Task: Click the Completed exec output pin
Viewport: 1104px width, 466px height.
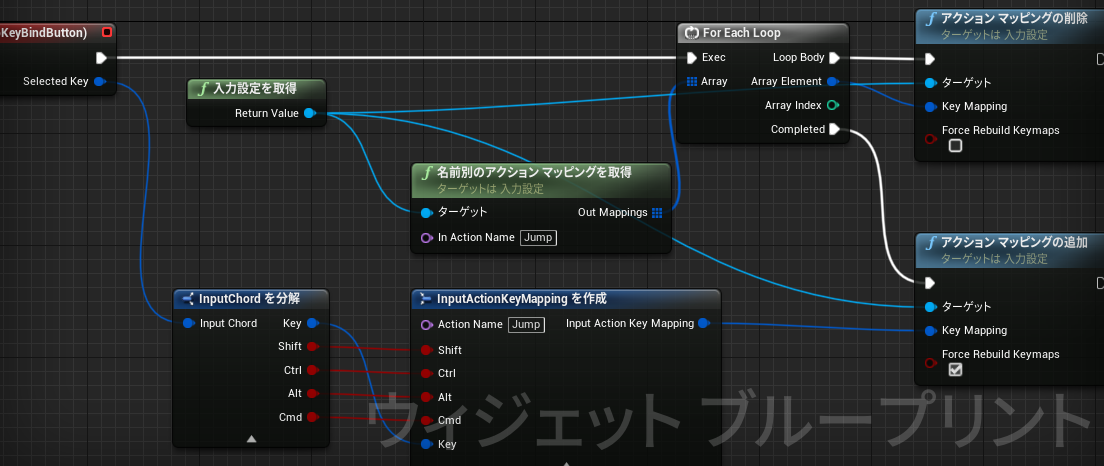Action: point(834,130)
